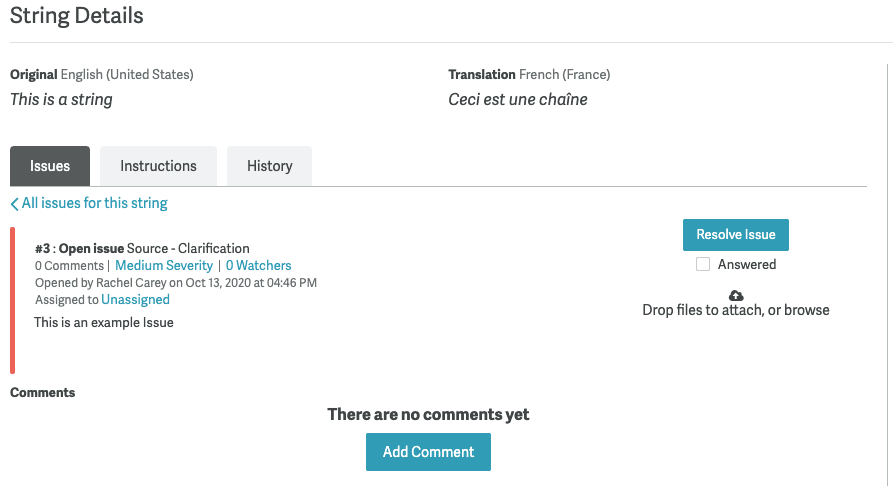
Task: Click the 0 Watchers link
Action: click(258, 266)
